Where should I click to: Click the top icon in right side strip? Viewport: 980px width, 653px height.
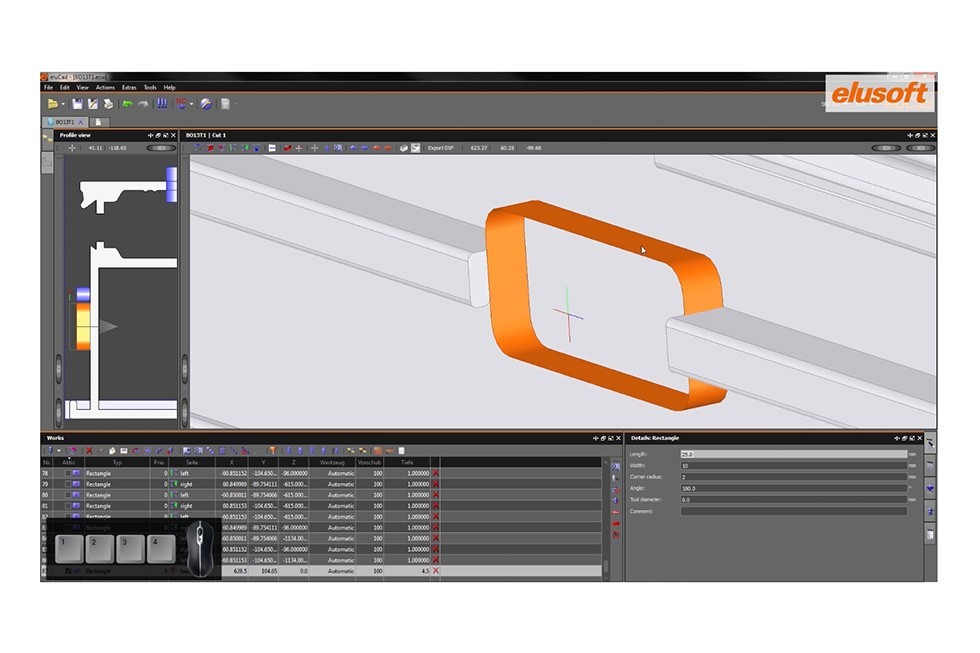point(931,442)
